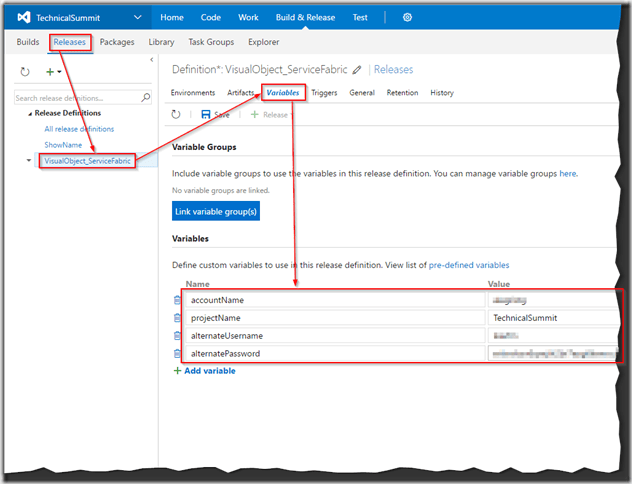Collapse the Release Definitions tree node

(29, 113)
